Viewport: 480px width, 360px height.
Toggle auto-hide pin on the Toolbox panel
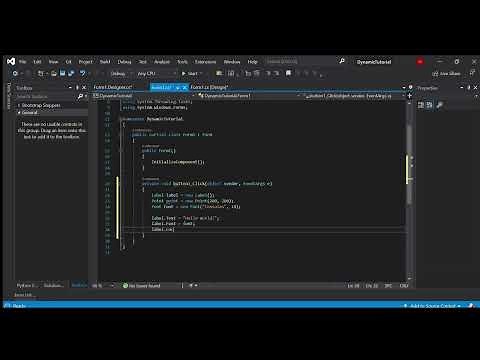tap(77, 87)
